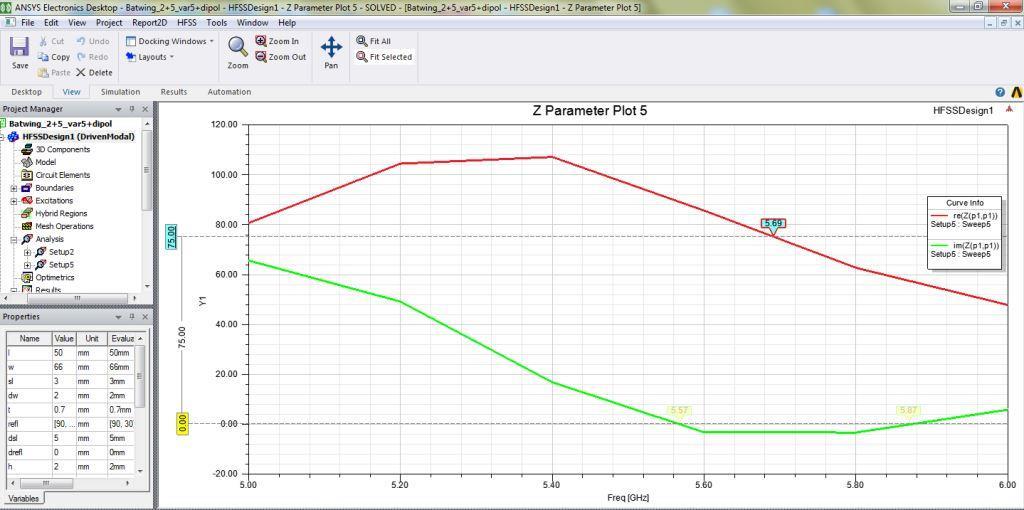Click the red icon beside HFSSDesign1 plot label

(x=1009, y=109)
